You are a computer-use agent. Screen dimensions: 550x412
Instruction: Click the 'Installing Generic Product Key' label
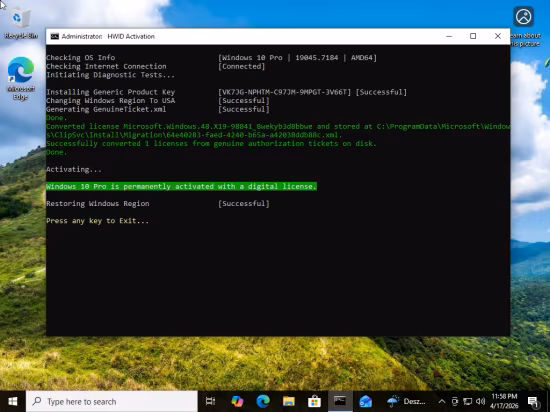tap(110, 92)
